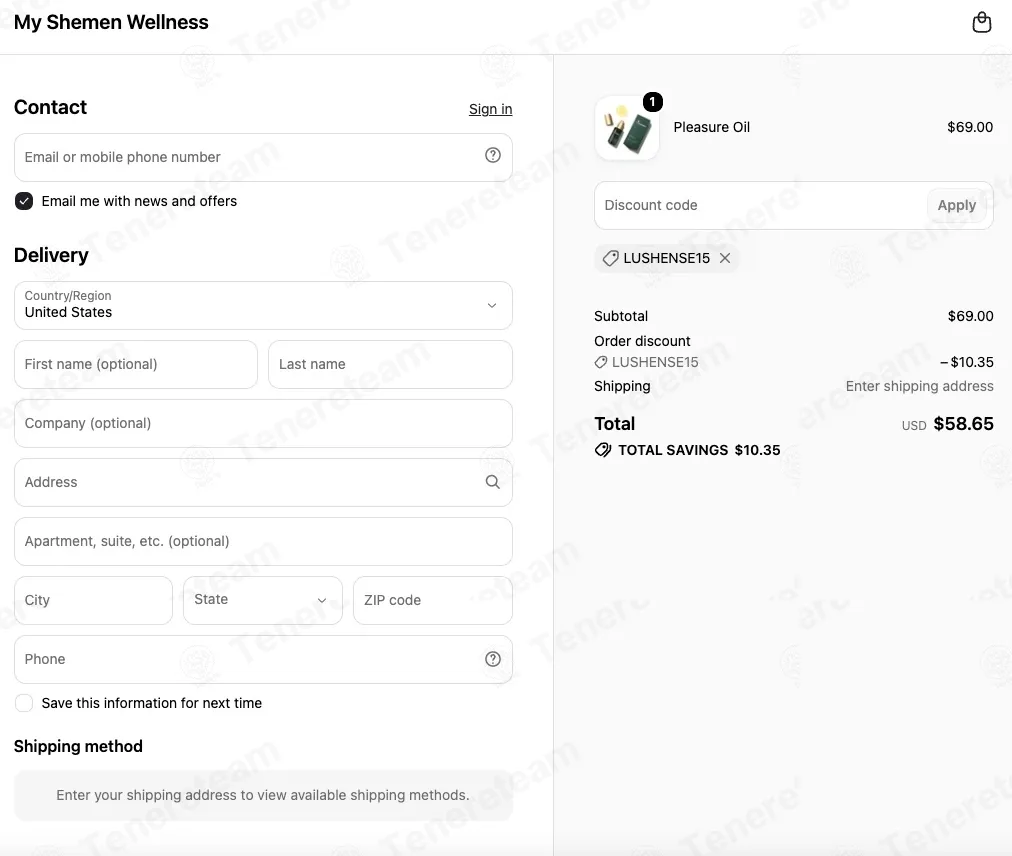Open the shopping bag cart icon
The image size is (1012, 856).
(982, 23)
